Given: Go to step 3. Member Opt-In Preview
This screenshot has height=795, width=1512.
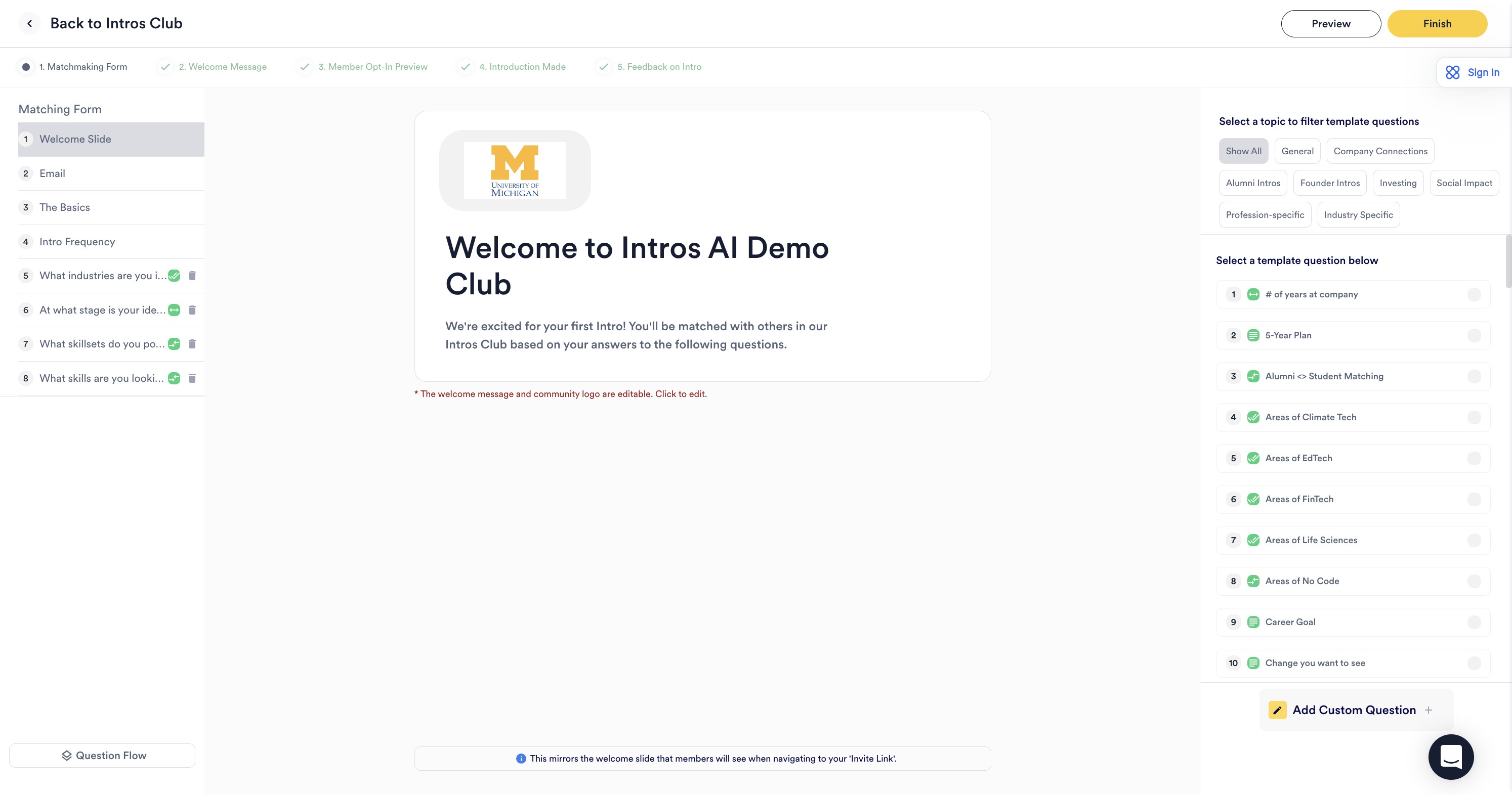Looking at the screenshot, I should point(363,67).
